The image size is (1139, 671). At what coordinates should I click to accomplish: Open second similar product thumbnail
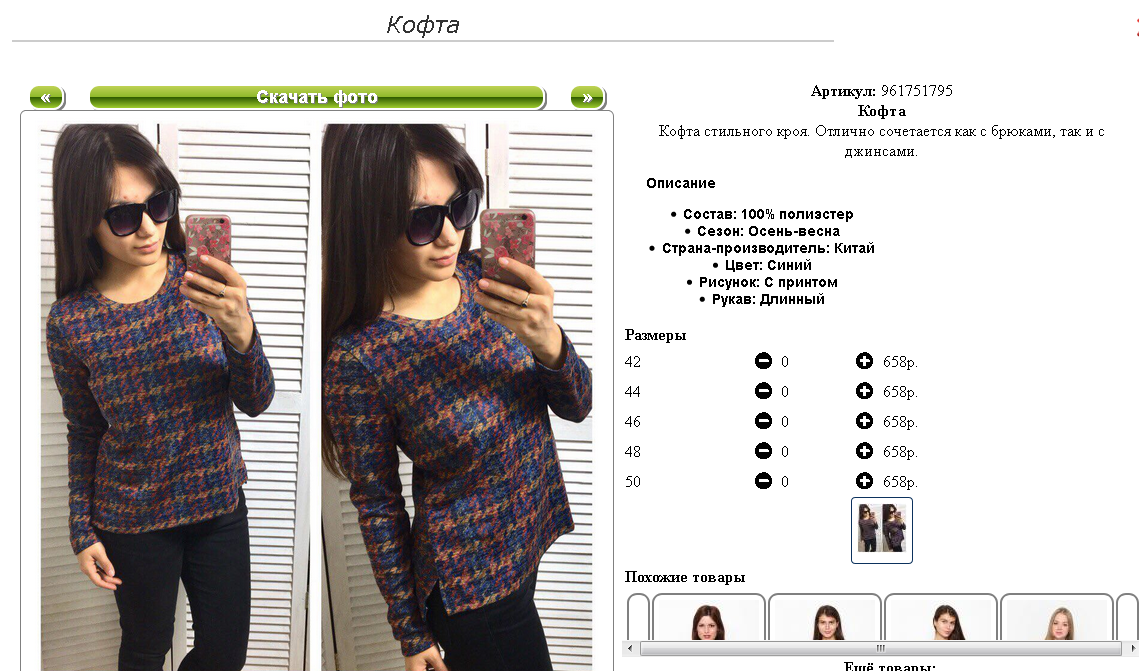tap(824, 617)
